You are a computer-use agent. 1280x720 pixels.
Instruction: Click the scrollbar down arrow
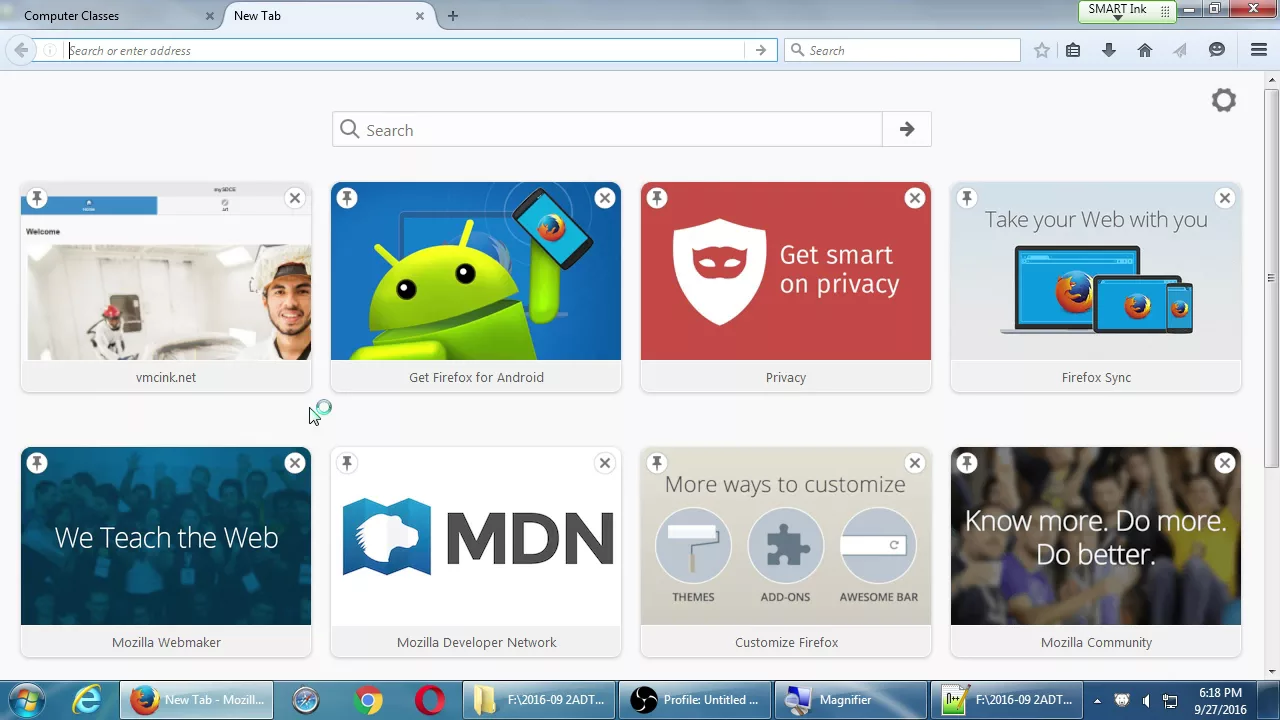(x=1271, y=672)
